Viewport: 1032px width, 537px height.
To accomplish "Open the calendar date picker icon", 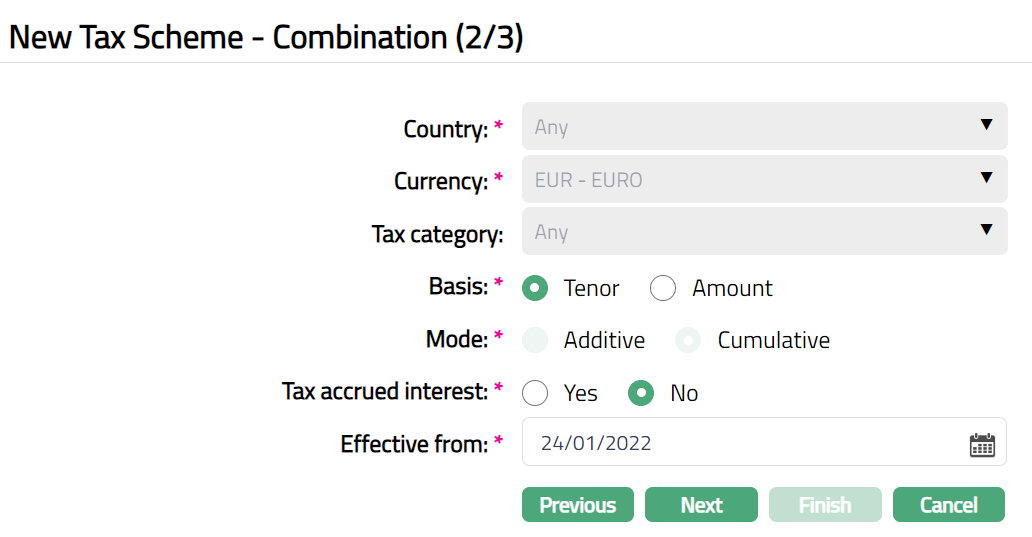I will pyautogui.click(x=982, y=445).
